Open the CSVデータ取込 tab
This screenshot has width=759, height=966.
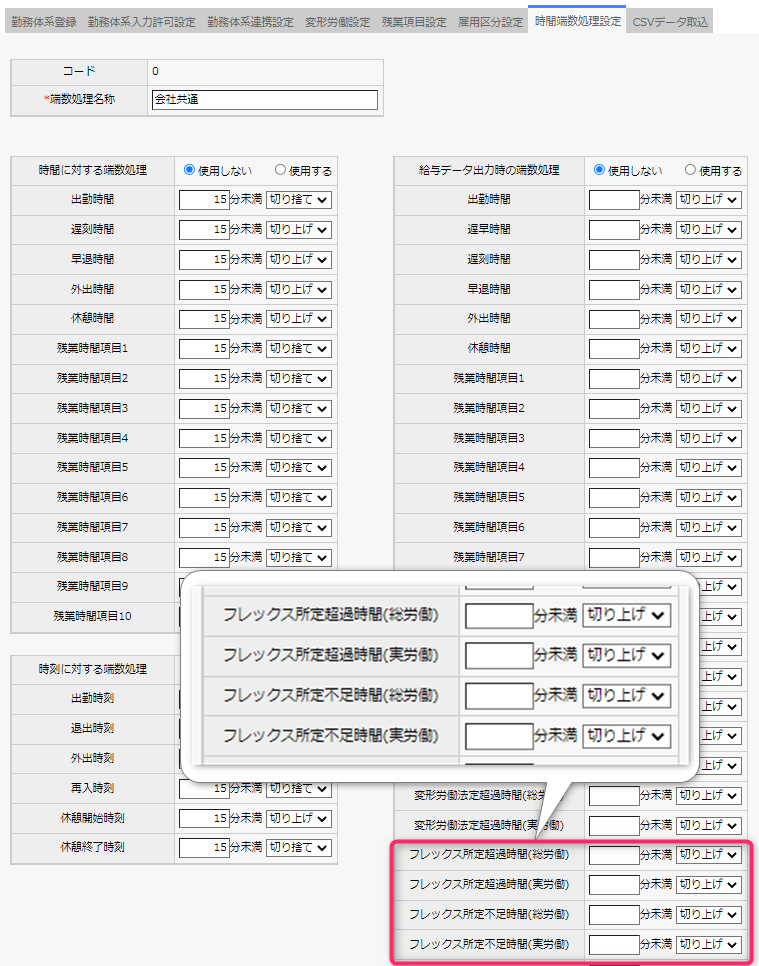672,22
